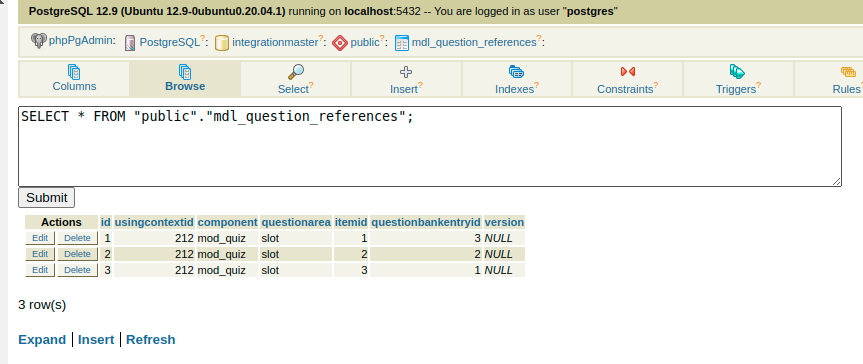This screenshot has height=364, width=863.
Task: Sort by the usingcontextid column header
Action: pos(154,222)
